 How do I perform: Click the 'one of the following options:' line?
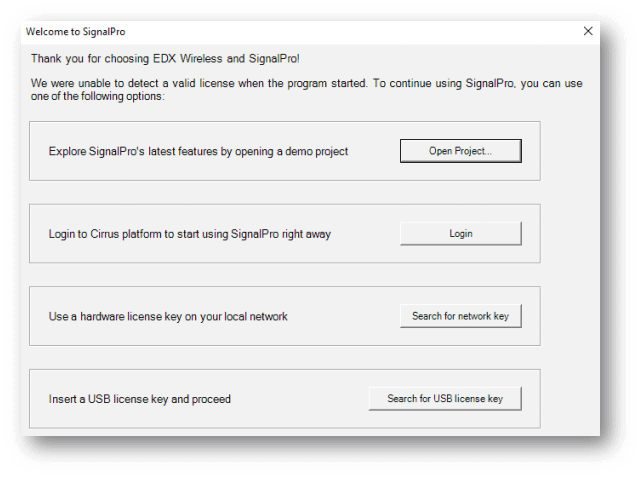(97, 97)
